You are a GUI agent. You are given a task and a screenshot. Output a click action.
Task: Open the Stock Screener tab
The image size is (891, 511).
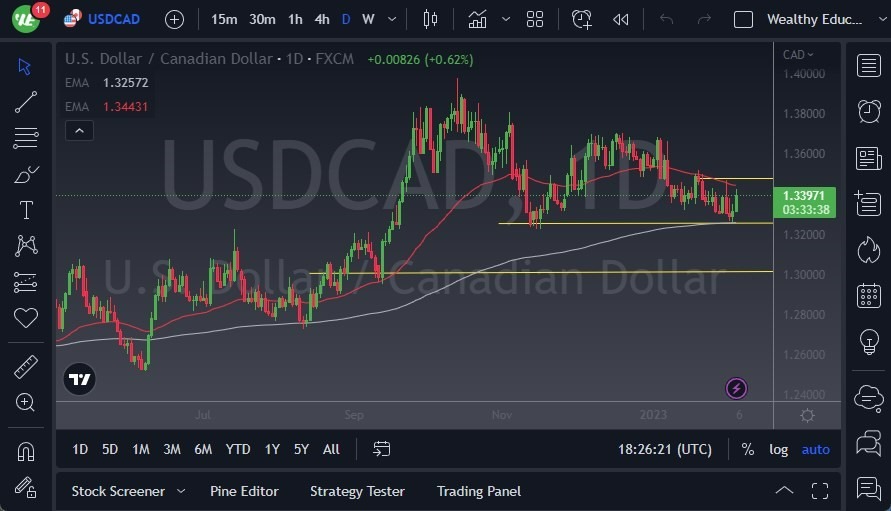coord(118,491)
